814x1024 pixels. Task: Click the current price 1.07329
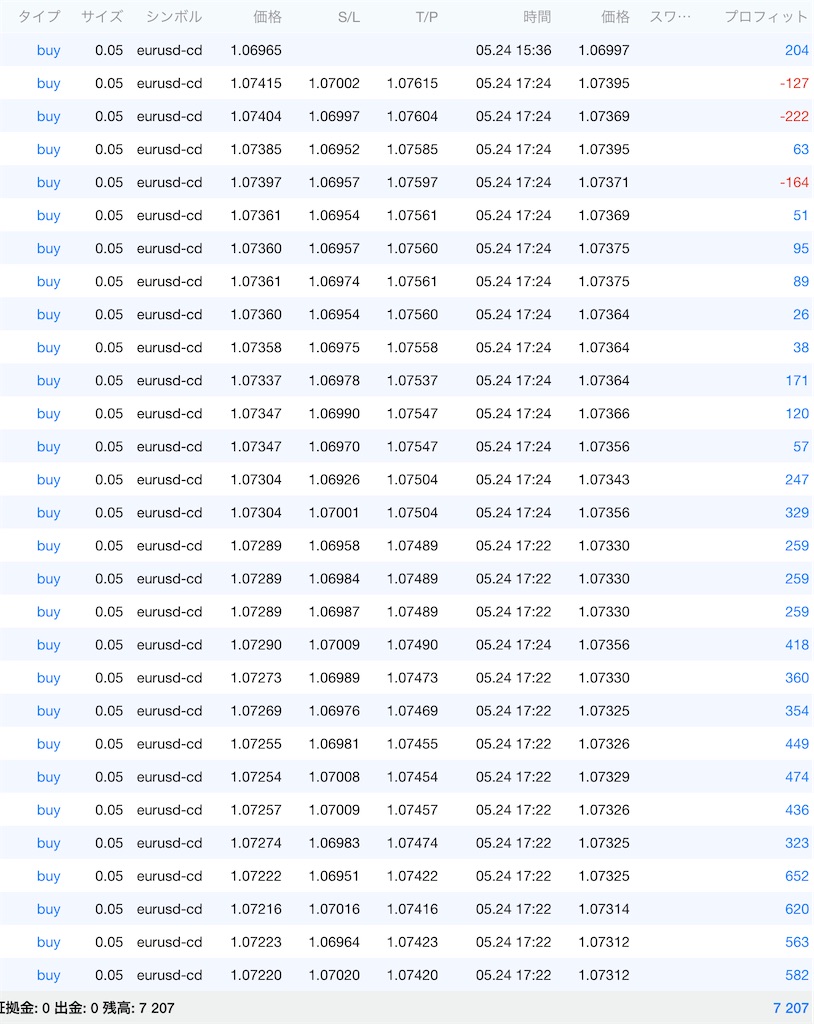604,777
